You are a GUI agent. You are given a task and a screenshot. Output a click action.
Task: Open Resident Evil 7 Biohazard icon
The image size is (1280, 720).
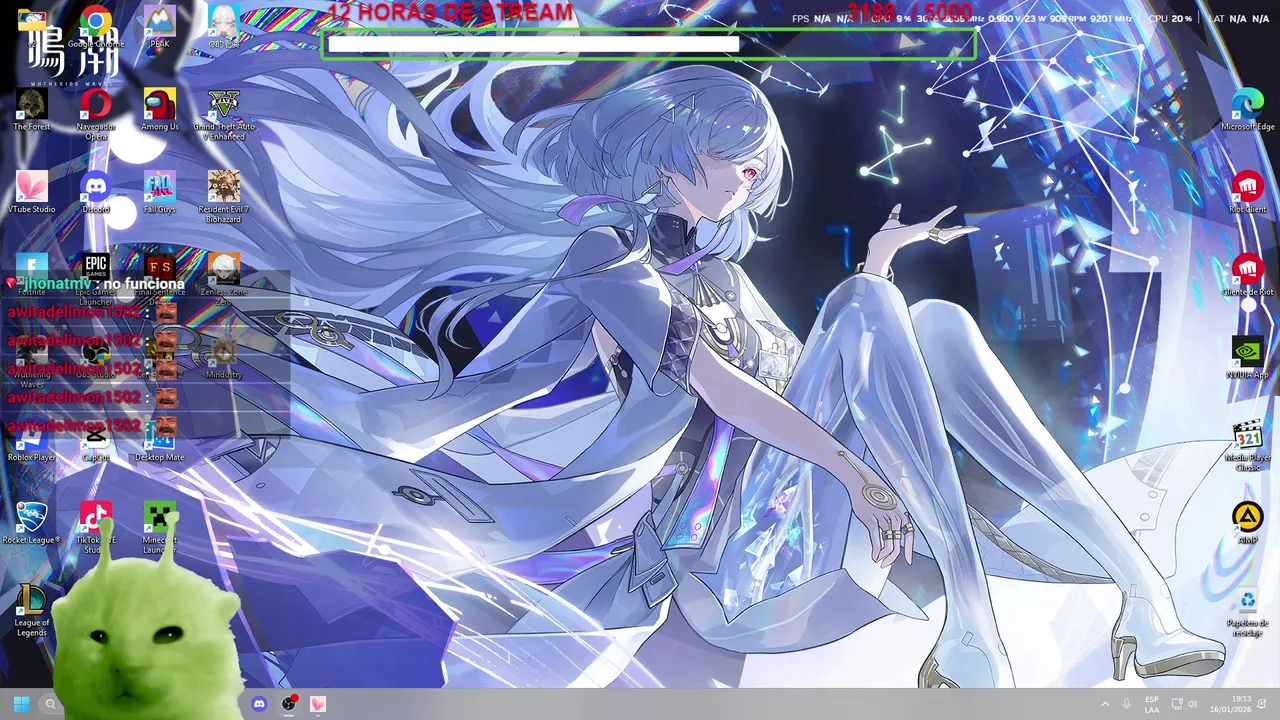[x=224, y=197]
